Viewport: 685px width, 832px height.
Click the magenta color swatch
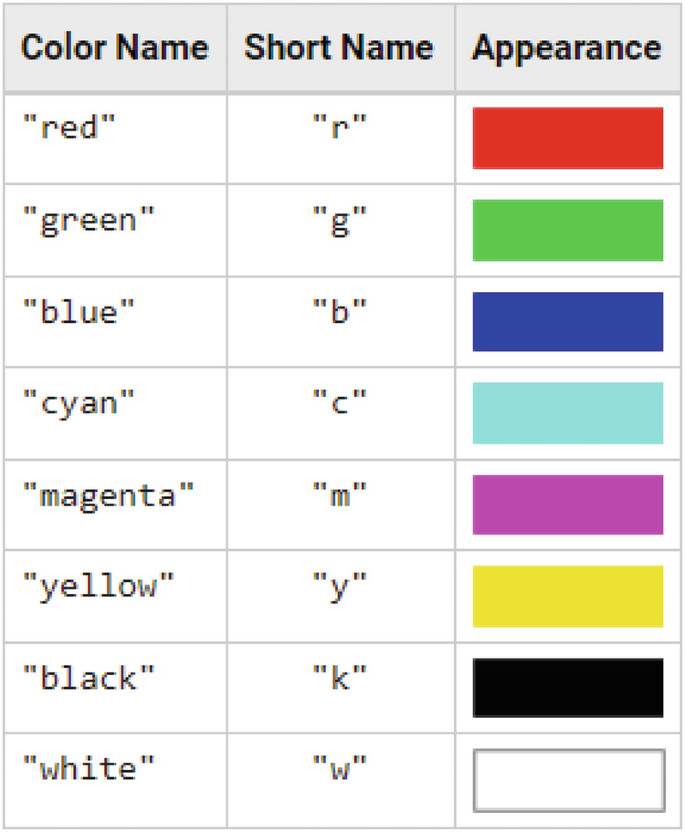coord(567,505)
